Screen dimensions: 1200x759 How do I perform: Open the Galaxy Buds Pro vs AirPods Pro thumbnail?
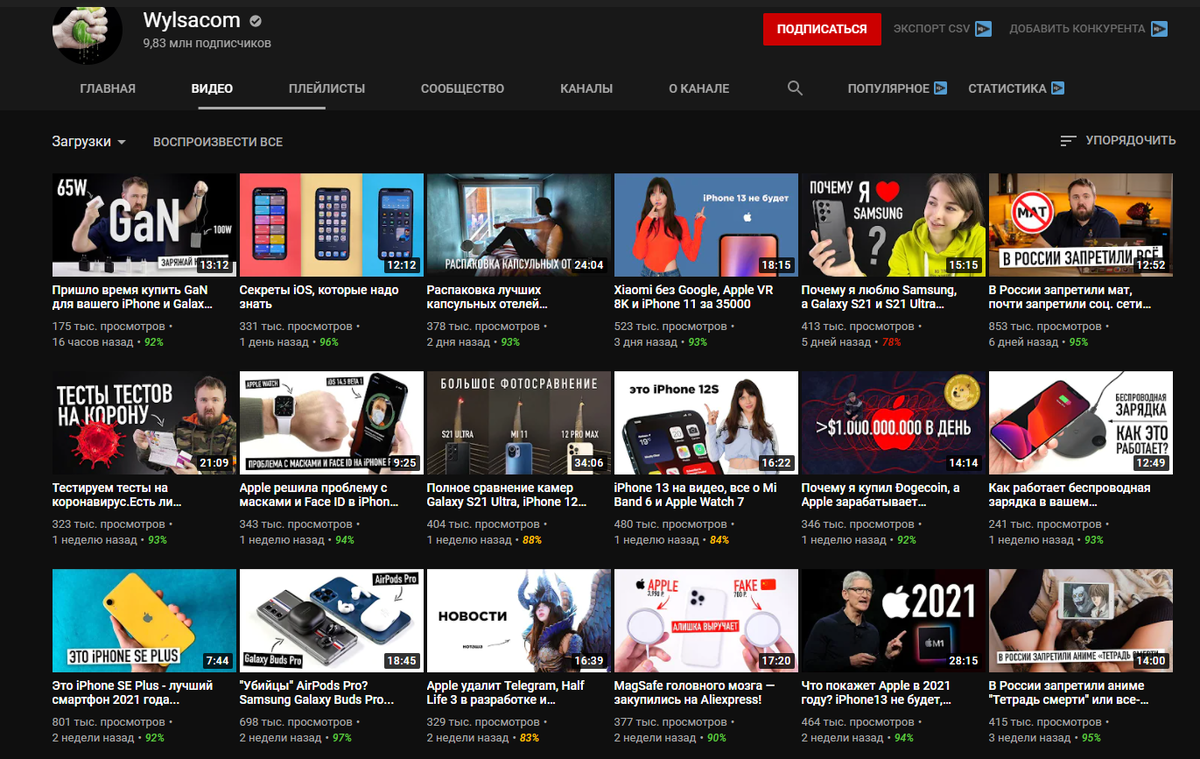331,621
